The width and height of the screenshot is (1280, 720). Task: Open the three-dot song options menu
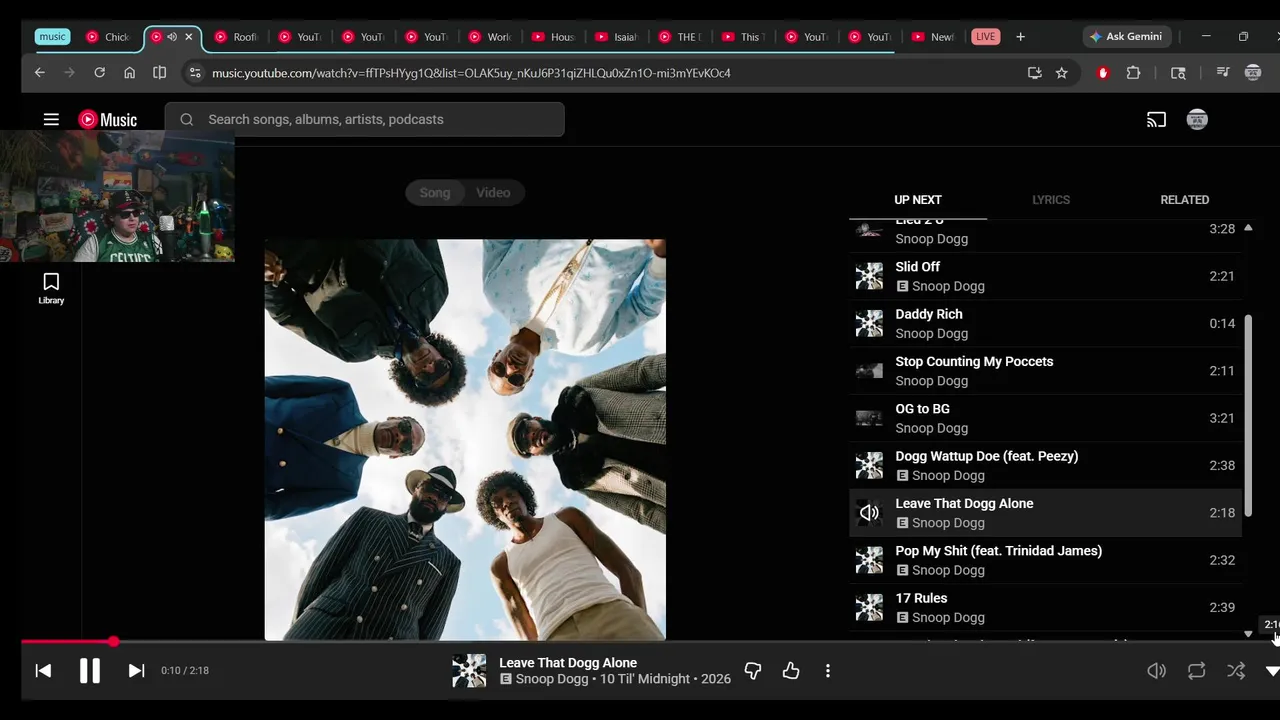coord(828,671)
